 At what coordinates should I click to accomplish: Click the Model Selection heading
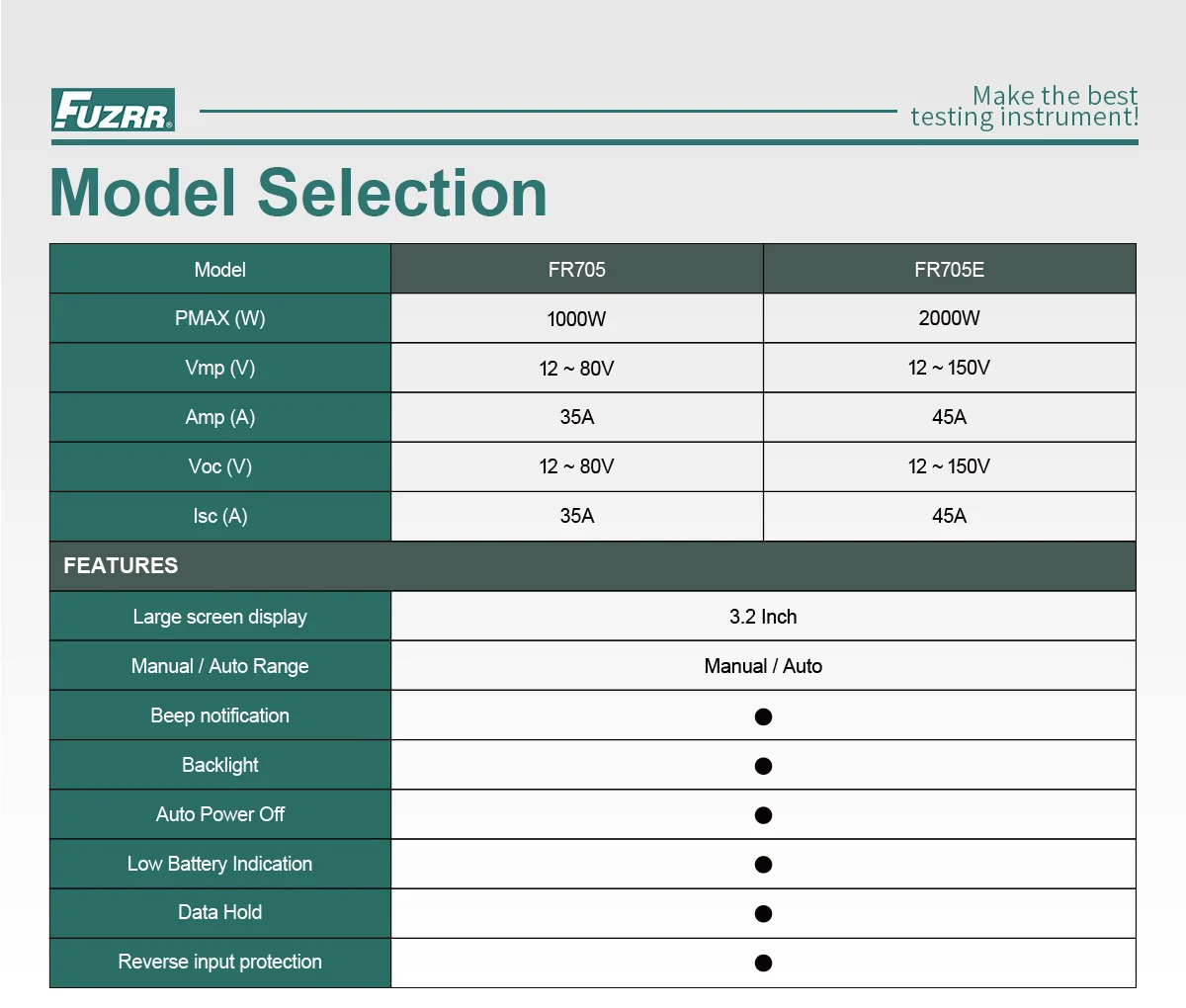[298, 193]
